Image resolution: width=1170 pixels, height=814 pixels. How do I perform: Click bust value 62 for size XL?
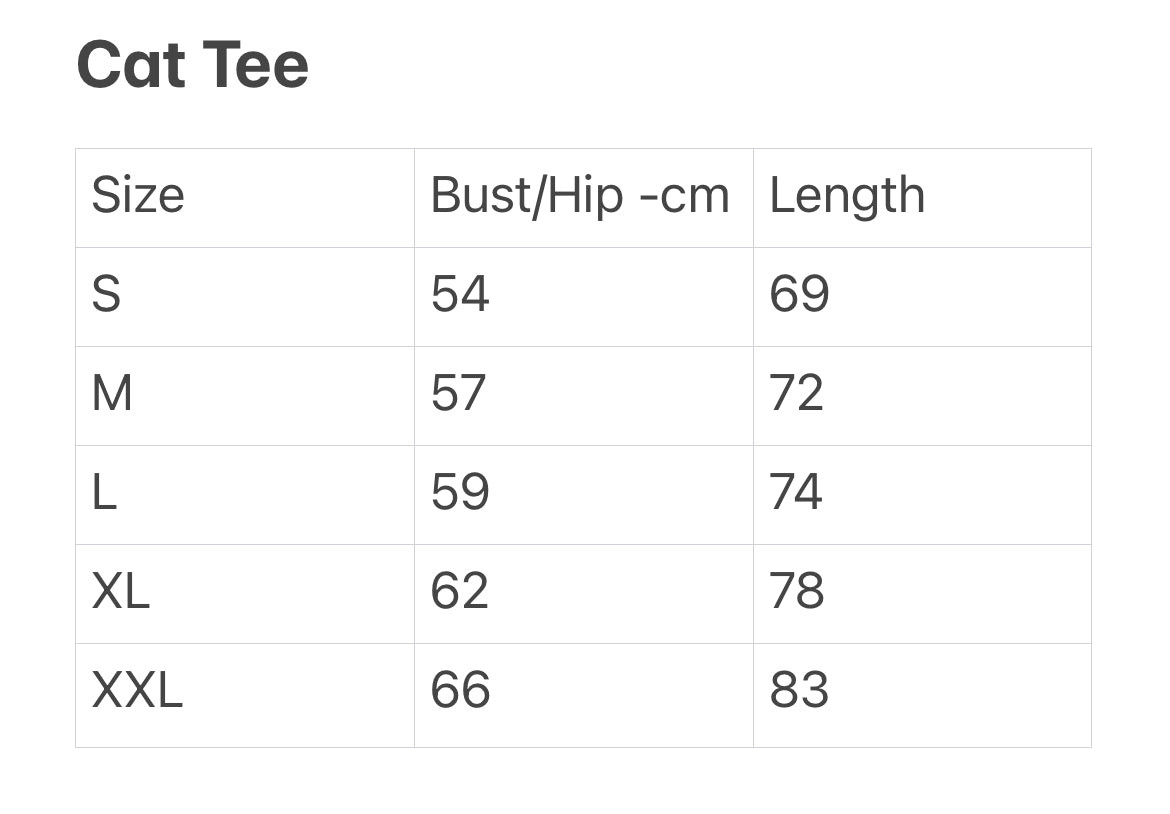460,591
